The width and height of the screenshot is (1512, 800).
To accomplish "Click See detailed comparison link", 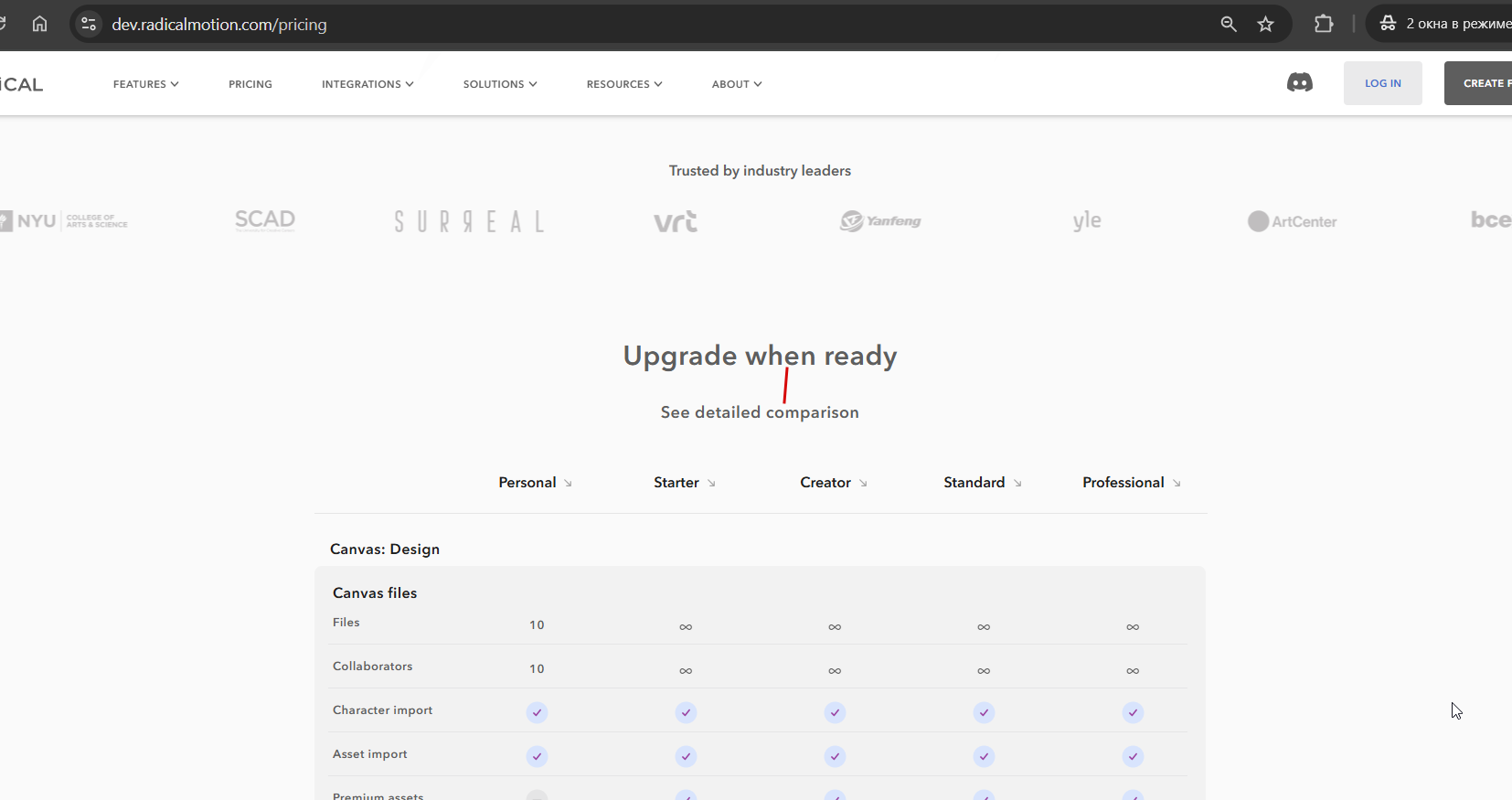I will click(x=760, y=412).
